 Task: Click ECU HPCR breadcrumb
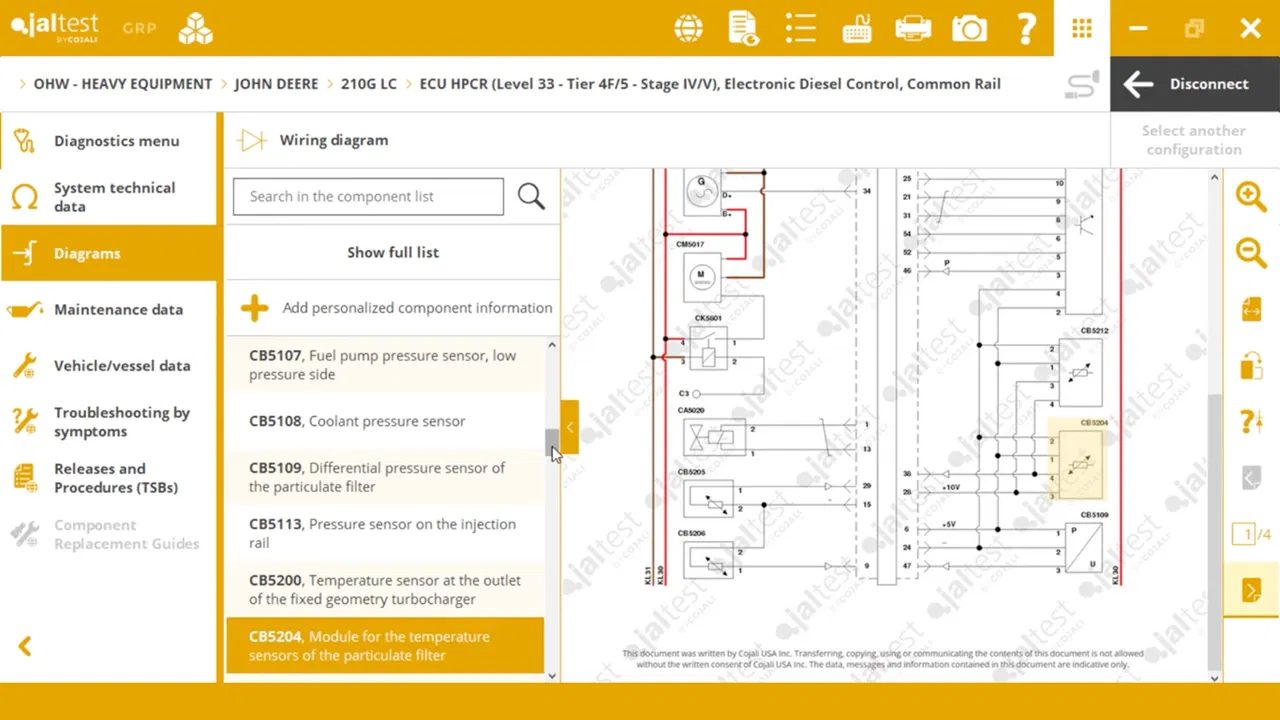(710, 84)
